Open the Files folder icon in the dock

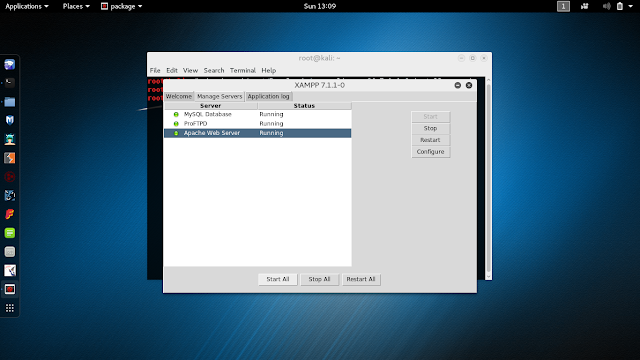pos(9,102)
